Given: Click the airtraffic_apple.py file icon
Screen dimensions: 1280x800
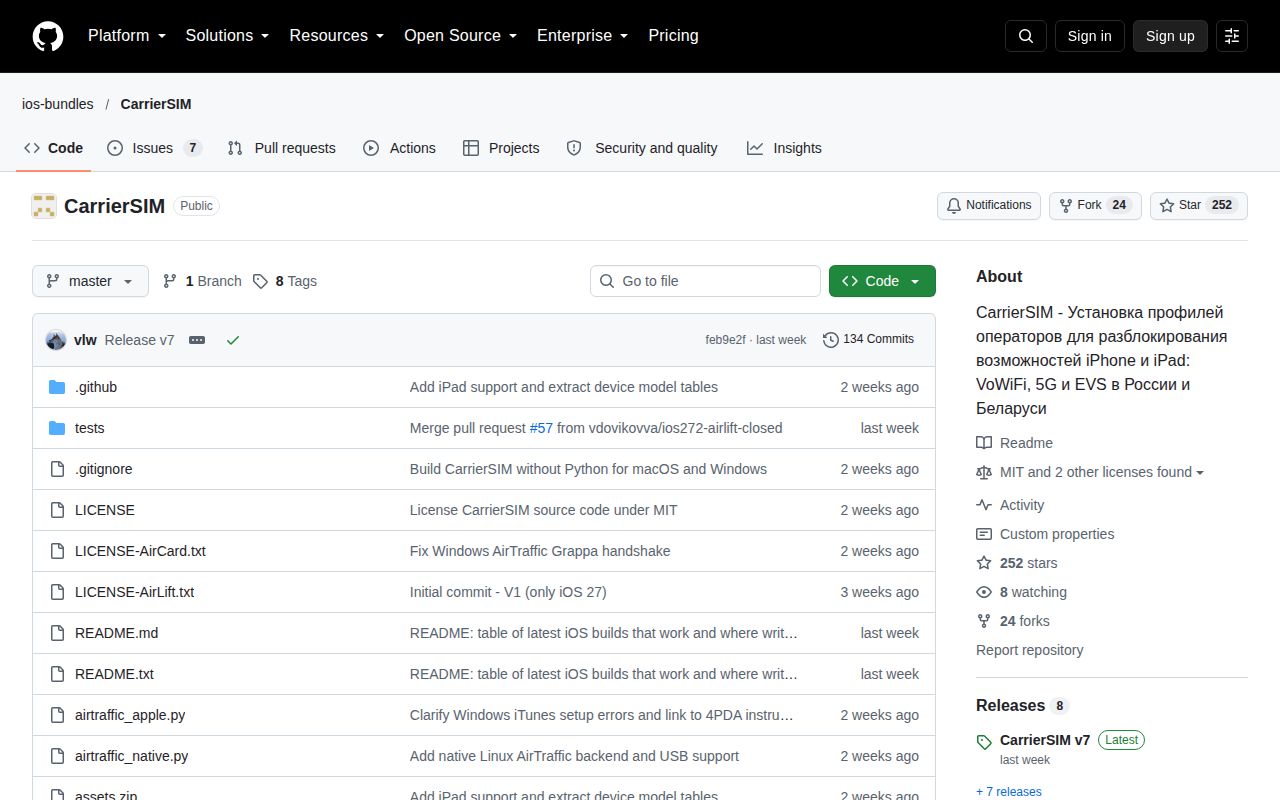Looking at the screenshot, I should pos(57,715).
